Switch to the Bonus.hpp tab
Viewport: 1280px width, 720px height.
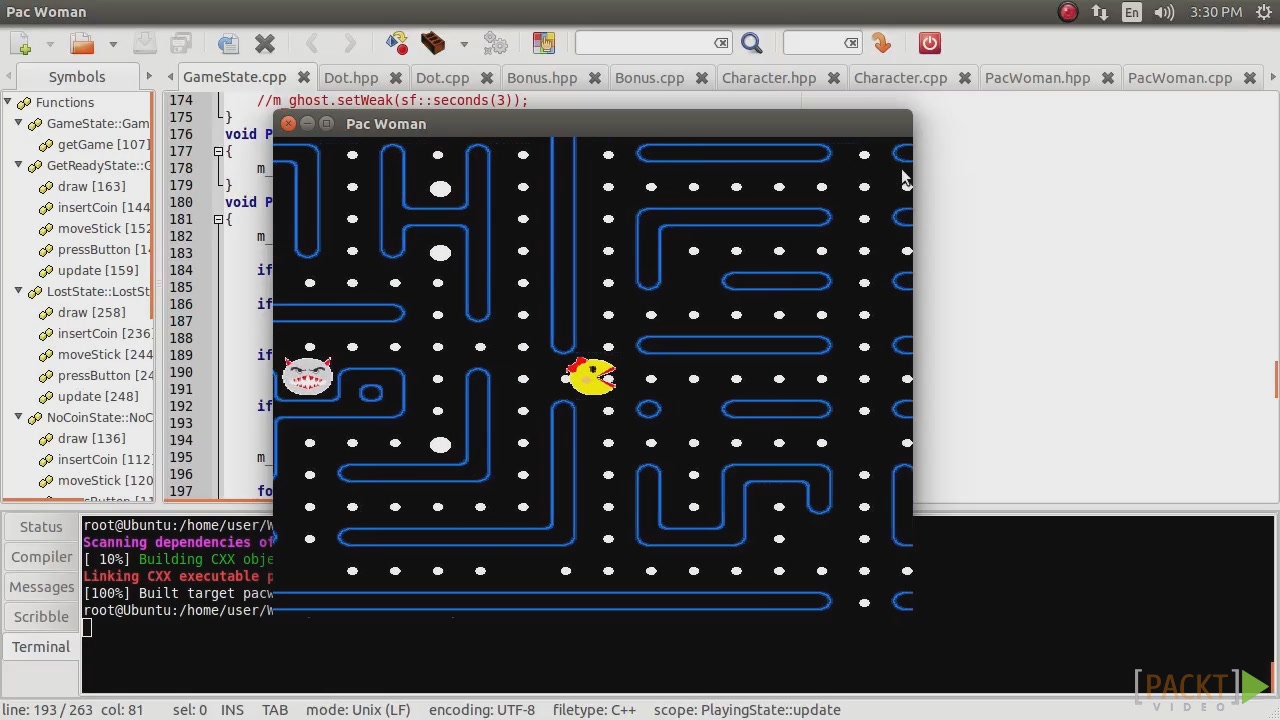(x=542, y=77)
